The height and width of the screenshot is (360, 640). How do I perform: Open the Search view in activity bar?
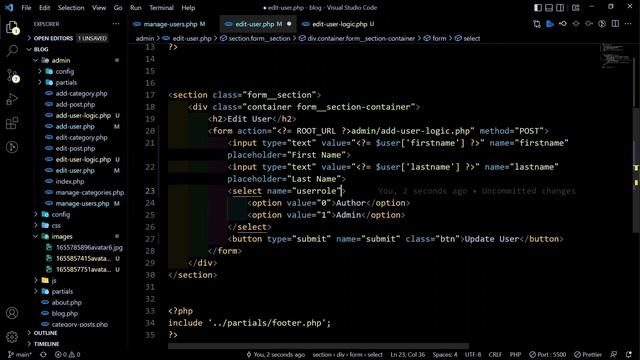12,51
